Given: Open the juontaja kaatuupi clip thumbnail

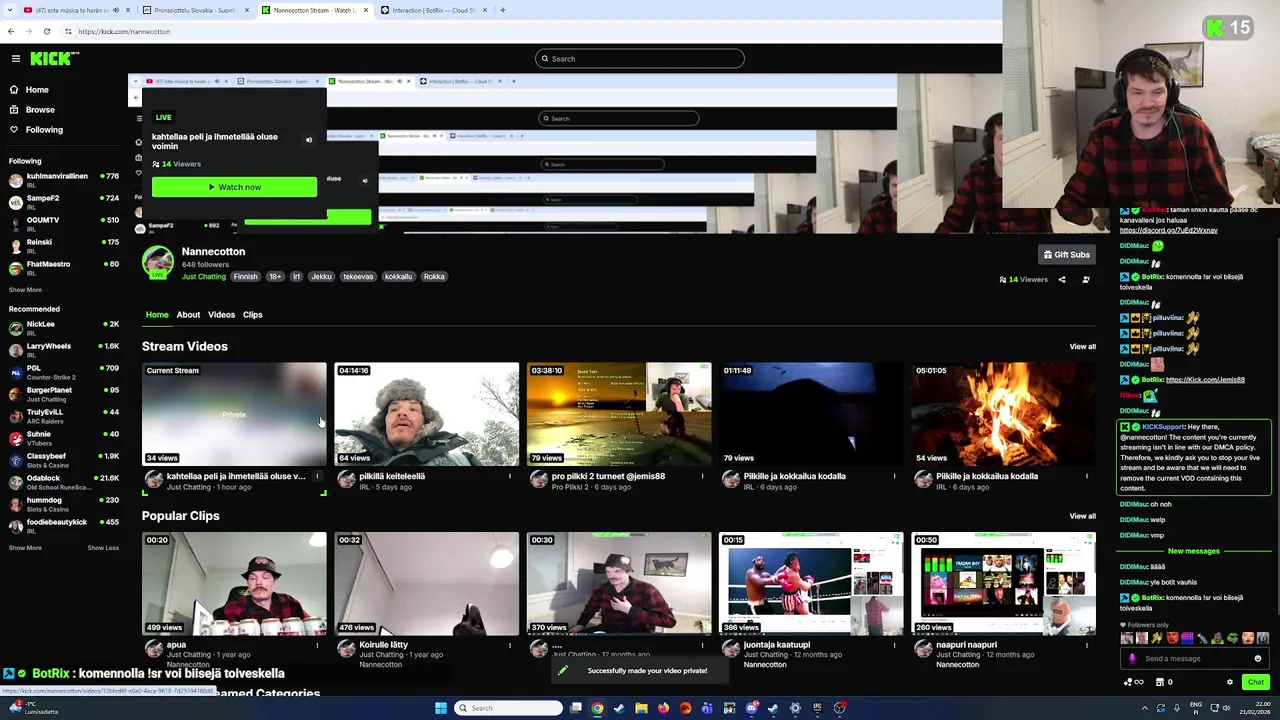Looking at the screenshot, I should [x=811, y=584].
